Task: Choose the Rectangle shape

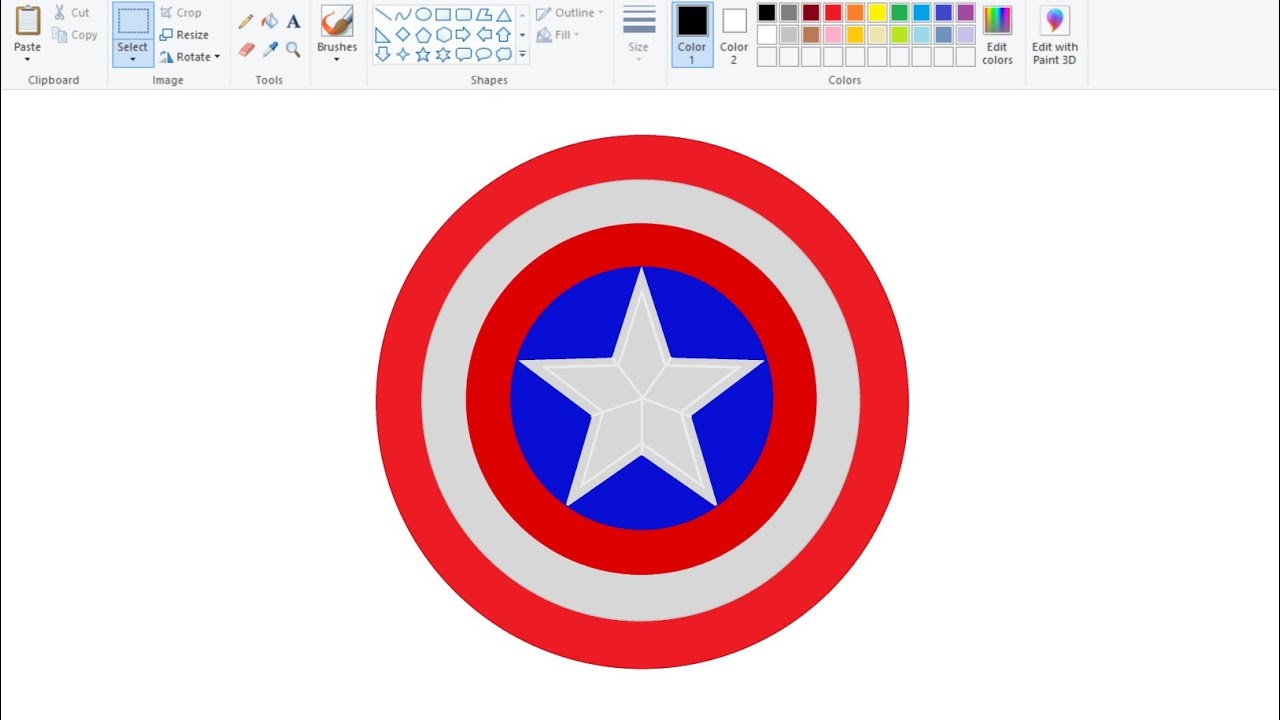Action: pos(443,14)
